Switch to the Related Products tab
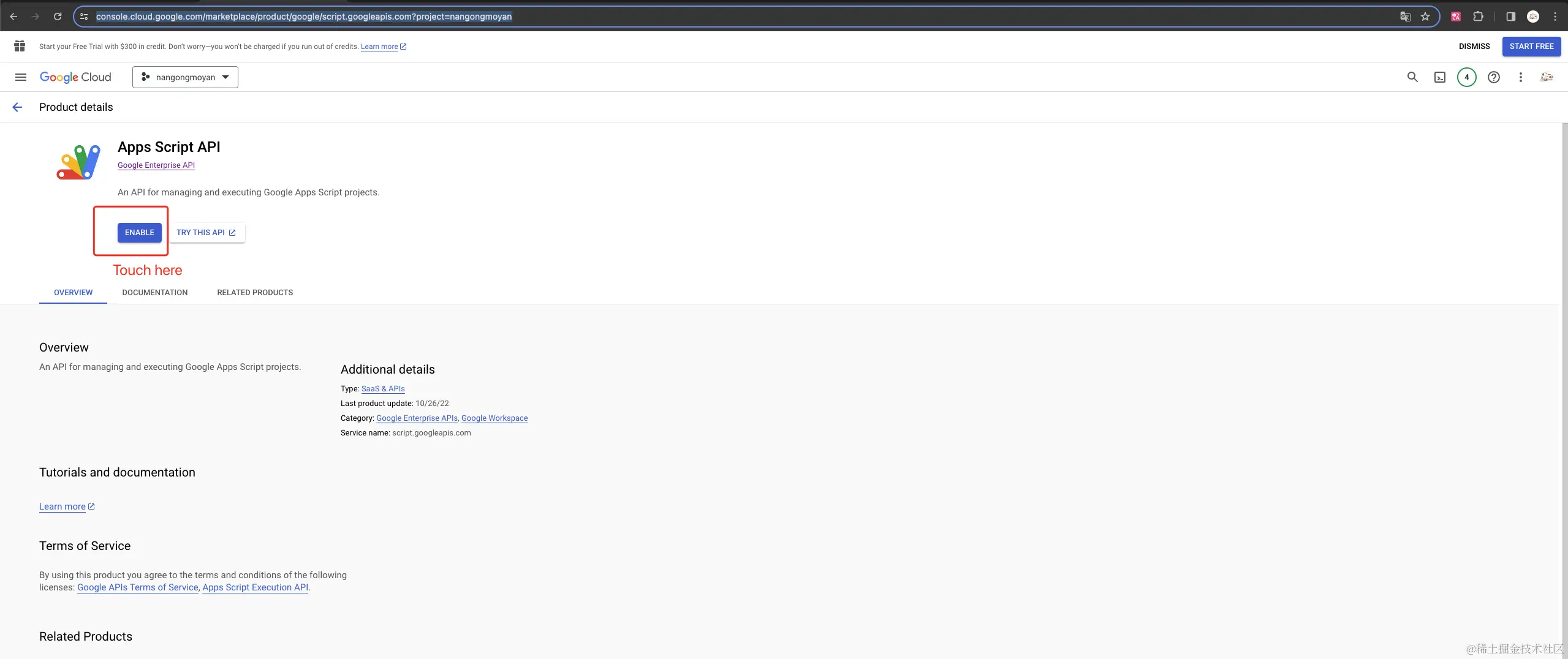Image resolution: width=1568 pixels, height=659 pixels. tap(255, 293)
